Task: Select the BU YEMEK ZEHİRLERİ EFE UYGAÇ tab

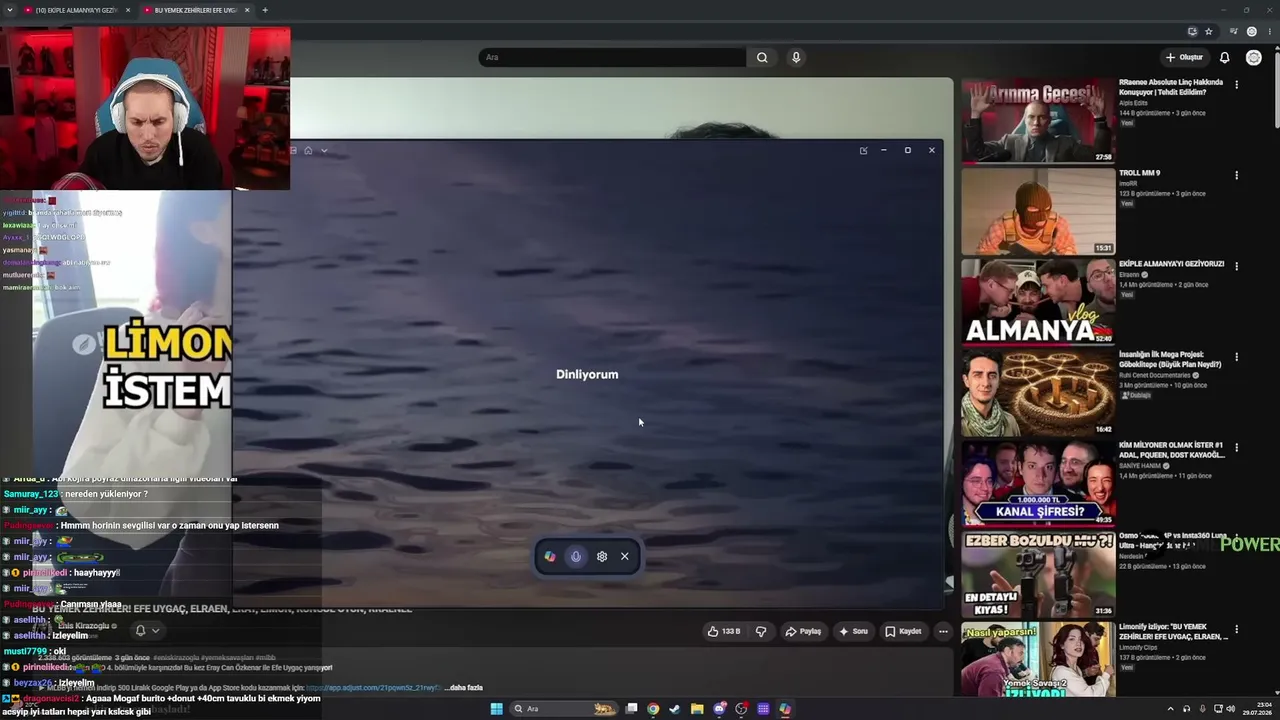Action: [194, 10]
